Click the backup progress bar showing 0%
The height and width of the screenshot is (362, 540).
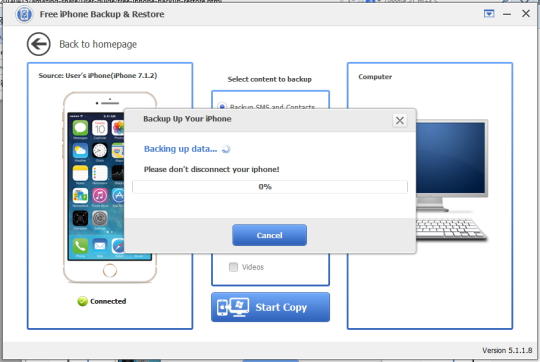[x=270, y=187]
